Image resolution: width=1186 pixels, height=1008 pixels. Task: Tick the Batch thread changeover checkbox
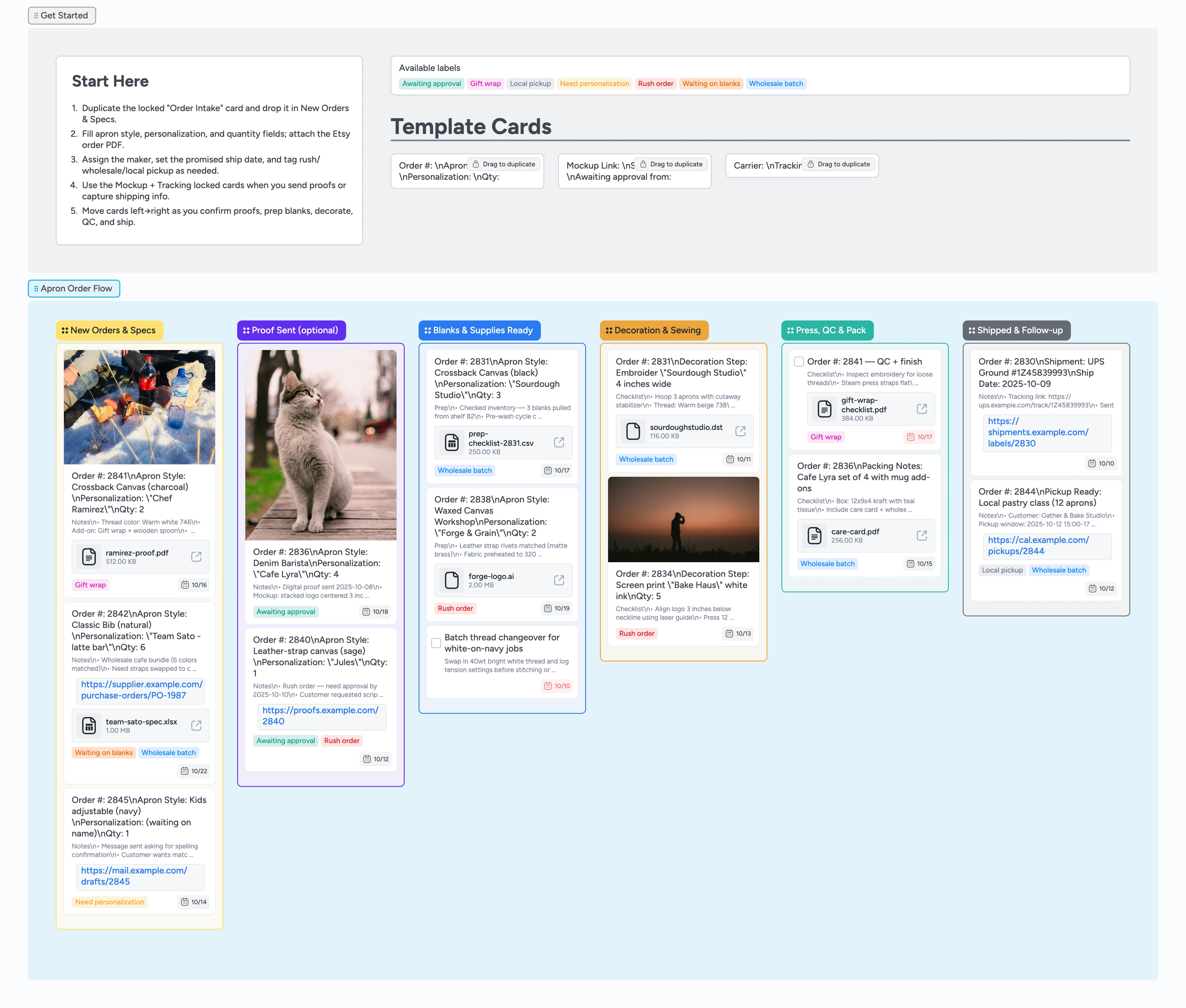tap(436, 643)
